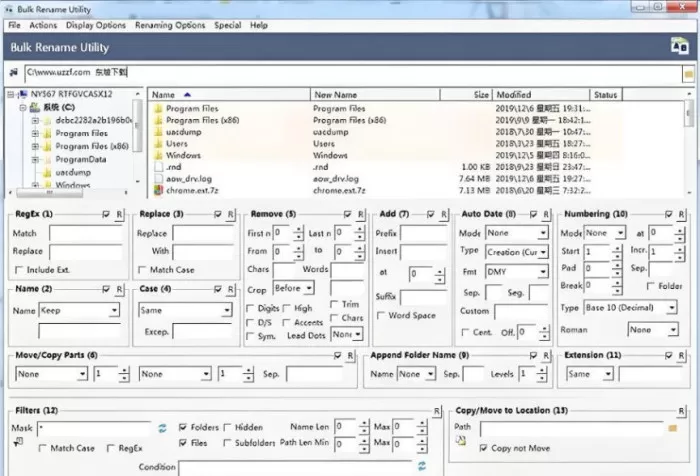The width and height of the screenshot is (700, 476).
Task: Click the Modified column header
Action: 541,95
